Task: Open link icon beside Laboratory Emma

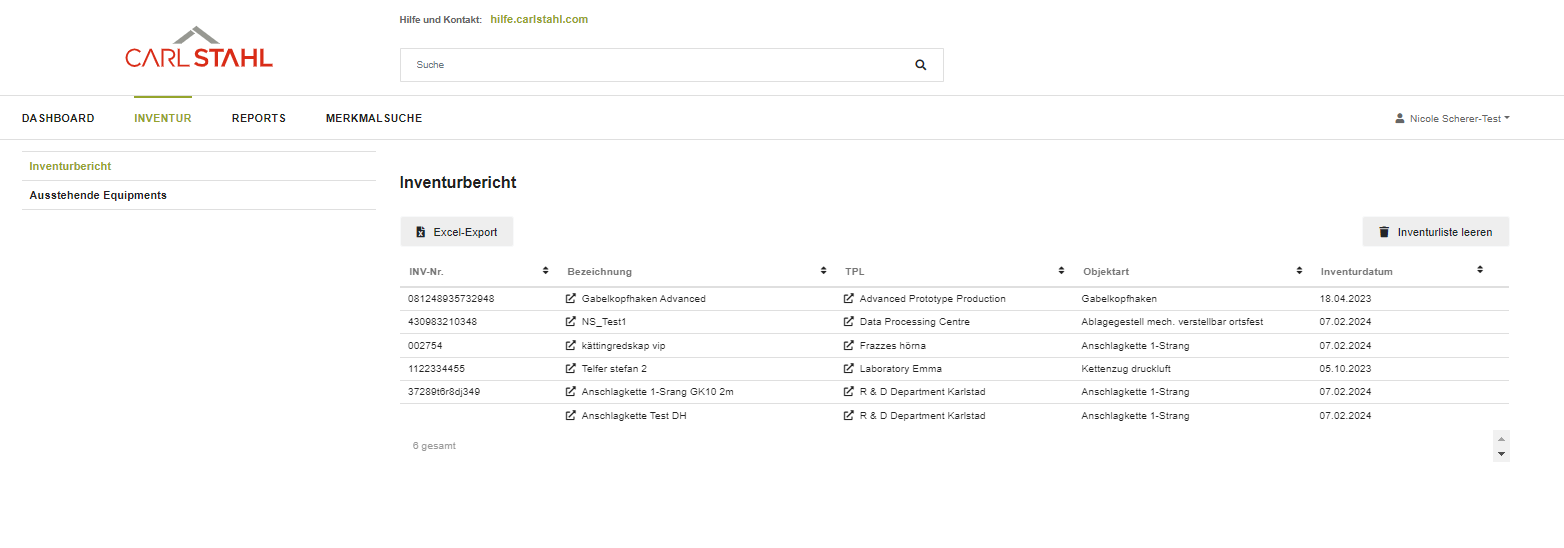Action: point(849,369)
